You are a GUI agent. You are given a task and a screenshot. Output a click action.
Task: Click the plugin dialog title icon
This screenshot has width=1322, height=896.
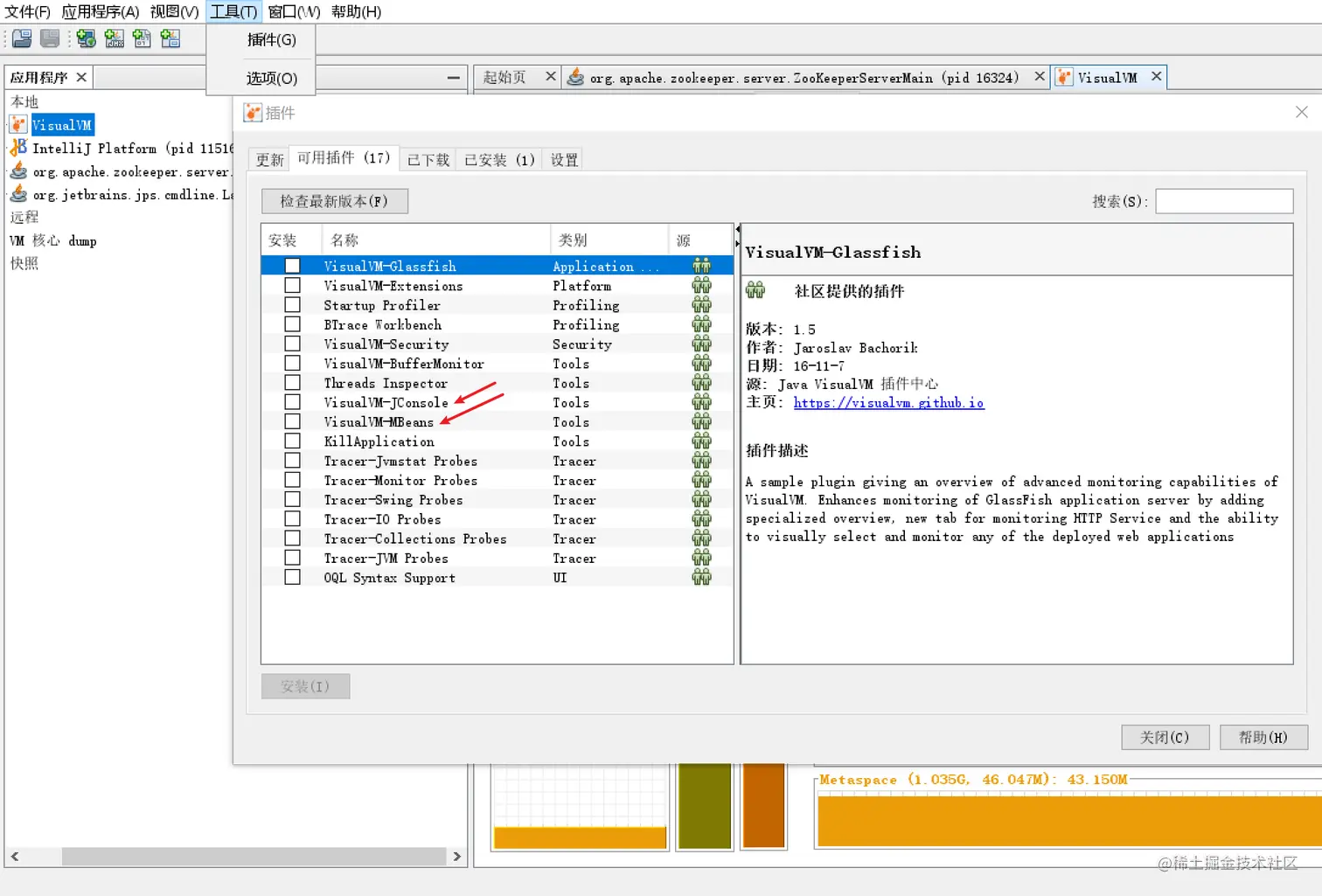[253, 113]
